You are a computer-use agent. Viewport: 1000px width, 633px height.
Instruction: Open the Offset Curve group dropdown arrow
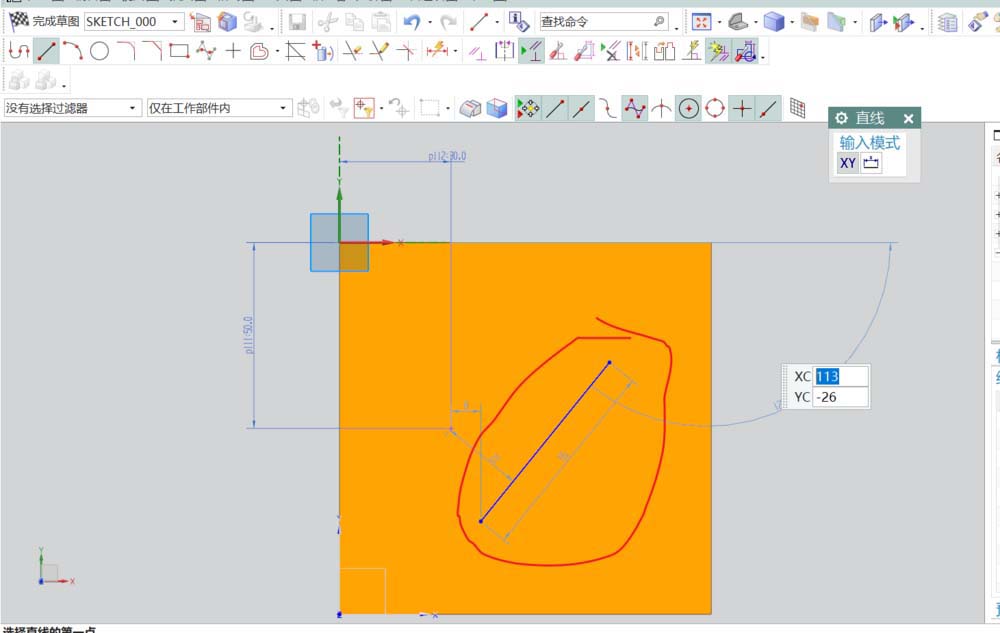coord(277,52)
